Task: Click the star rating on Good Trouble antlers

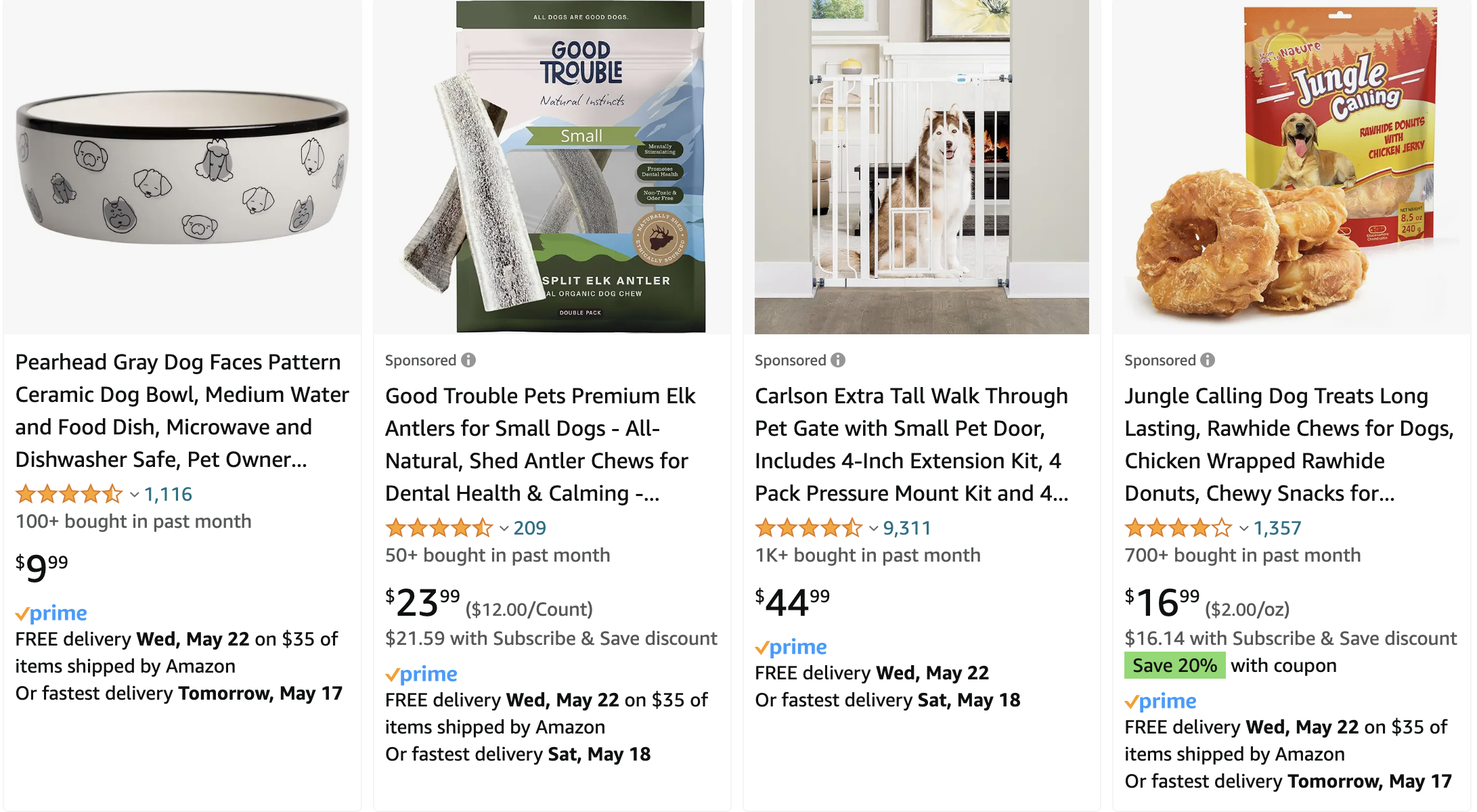Action: click(x=439, y=528)
